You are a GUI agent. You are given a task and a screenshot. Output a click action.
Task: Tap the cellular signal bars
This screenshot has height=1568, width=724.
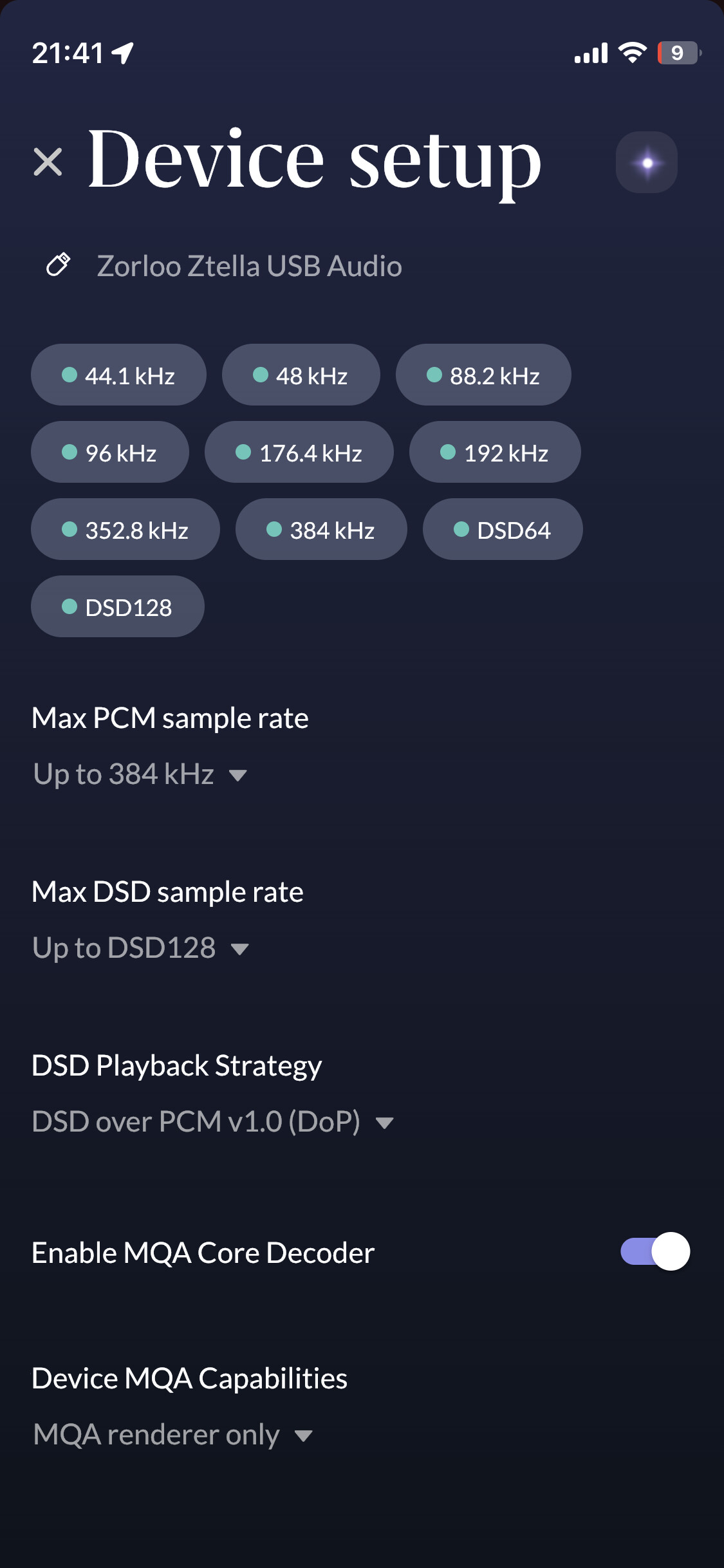click(x=591, y=53)
